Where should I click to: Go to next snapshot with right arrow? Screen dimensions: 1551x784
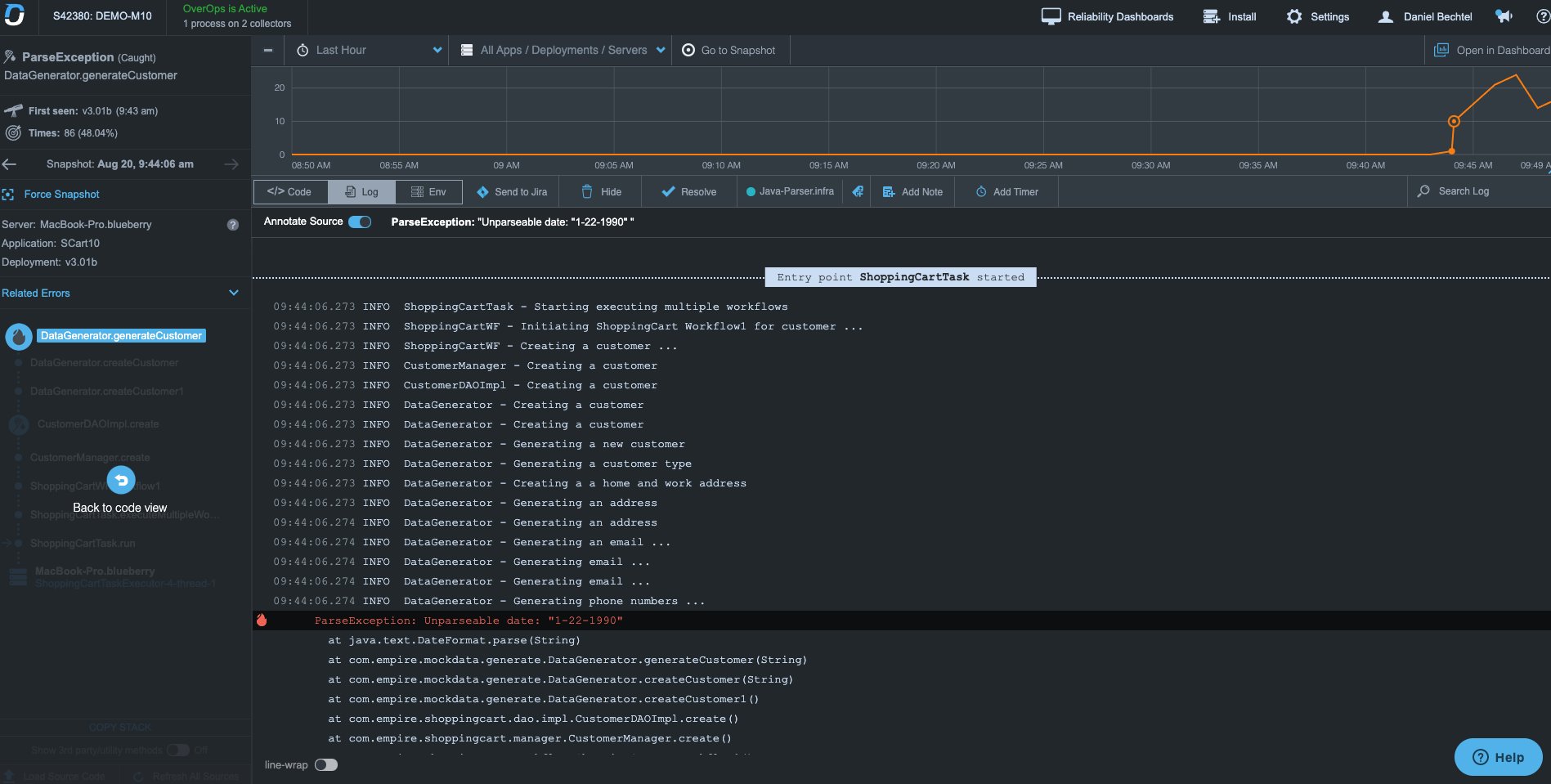[x=231, y=164]
